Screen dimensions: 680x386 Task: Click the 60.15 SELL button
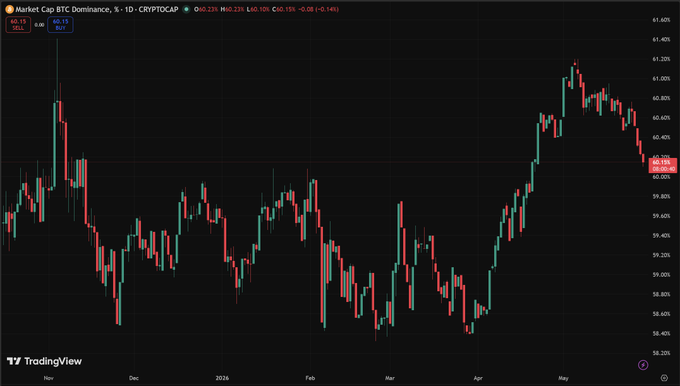[18, 25]
